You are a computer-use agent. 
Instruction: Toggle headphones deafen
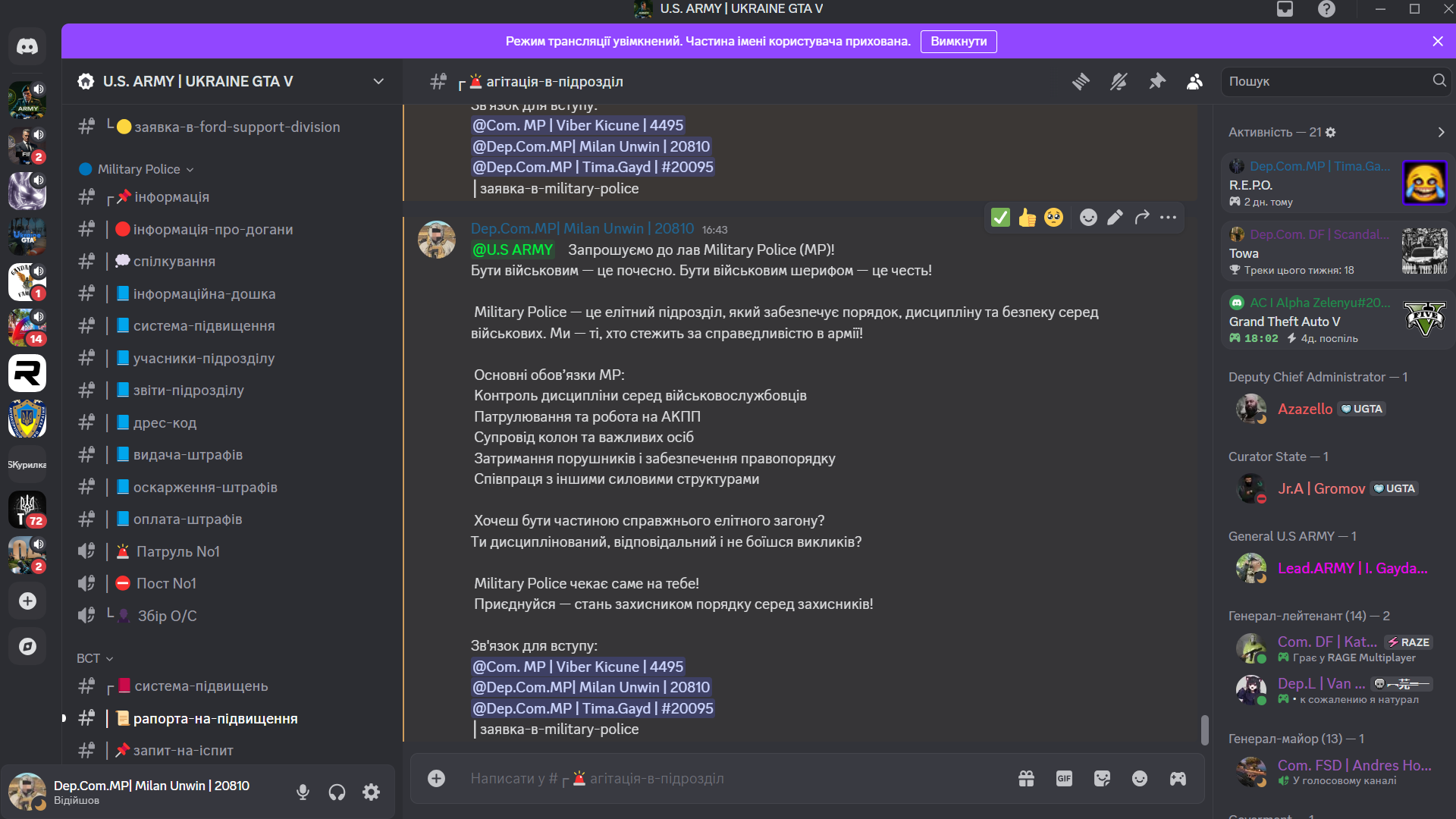click(337, 792)
